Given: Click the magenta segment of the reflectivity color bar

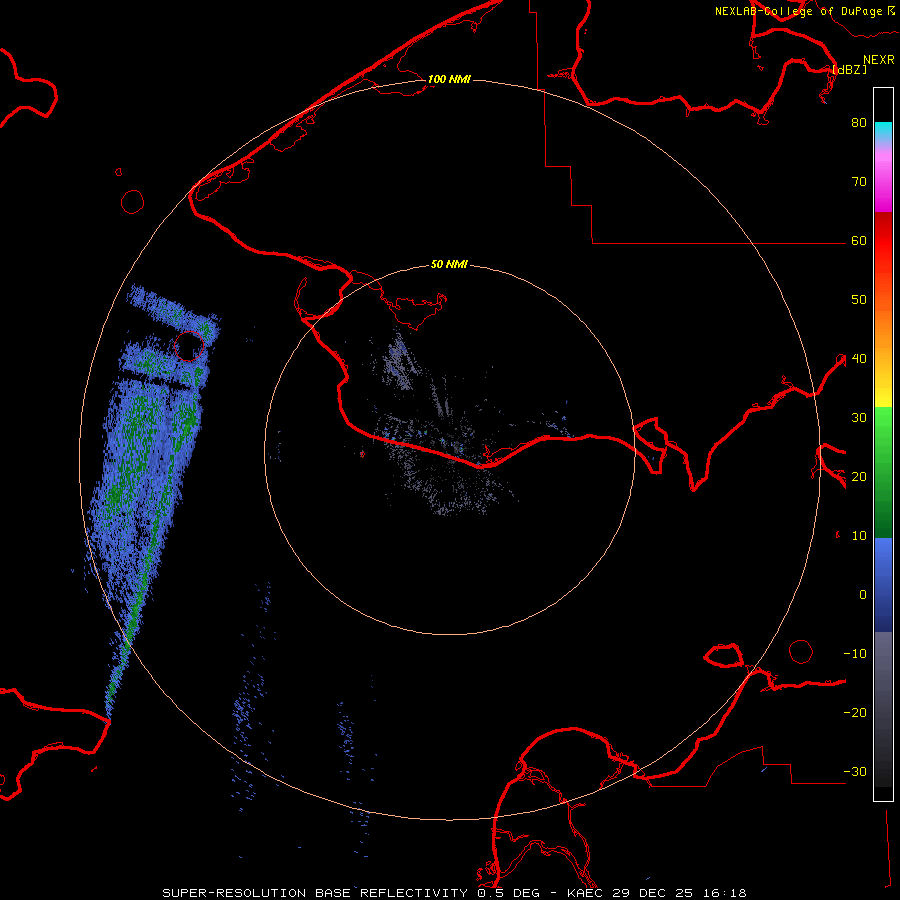Looking at the screenshot, I should (x=883, y=184).
